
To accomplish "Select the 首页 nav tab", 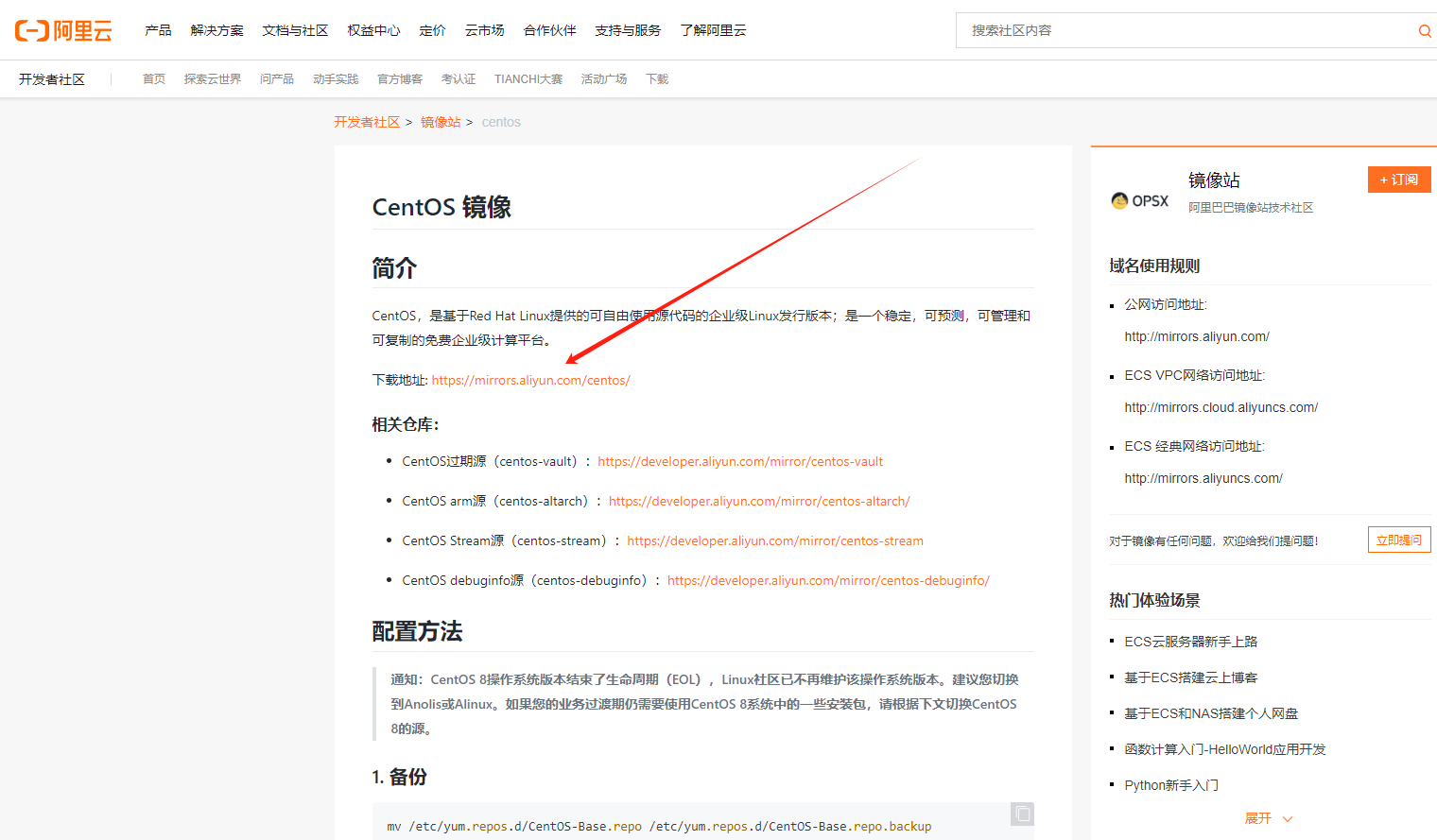I will tap(154, 79).
